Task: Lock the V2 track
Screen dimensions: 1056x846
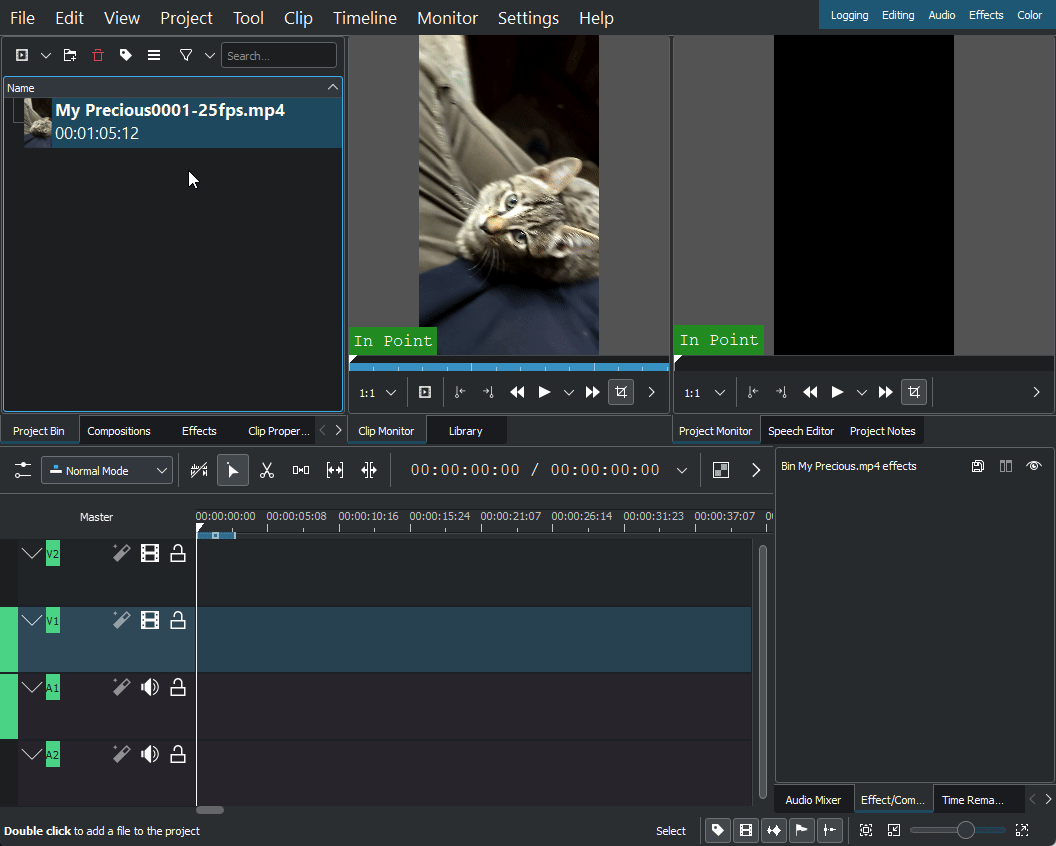Action: [x=178, y=553]
